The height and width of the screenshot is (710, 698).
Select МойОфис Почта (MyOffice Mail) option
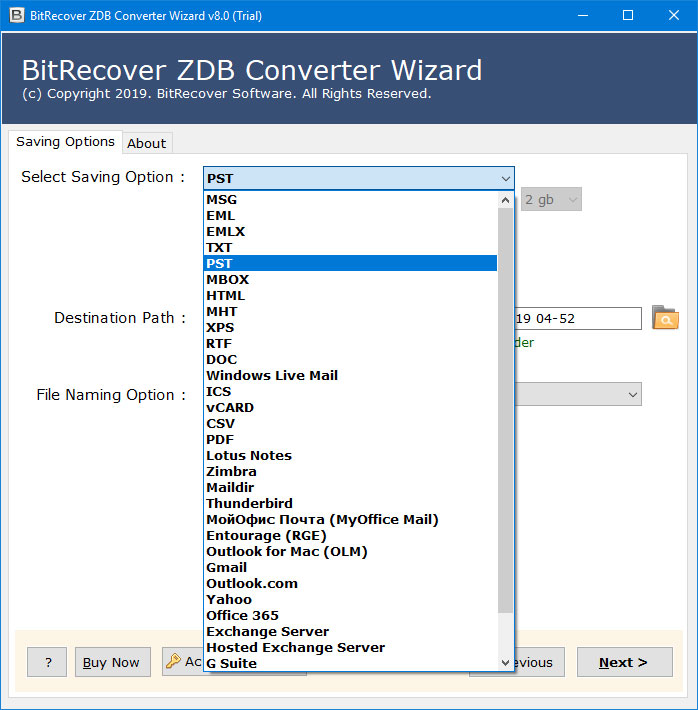[351, 519]
